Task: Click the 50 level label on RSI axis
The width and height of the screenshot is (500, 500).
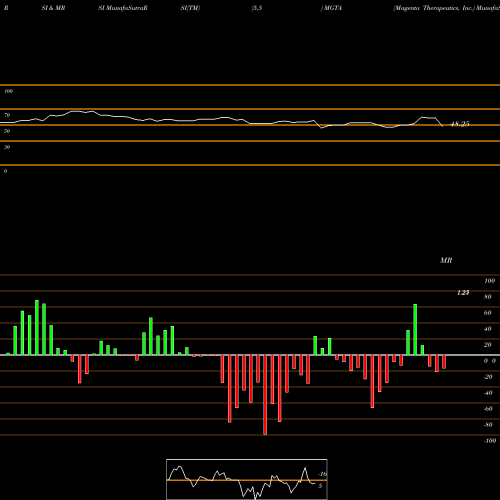Action: pyautogui.click(x=7, y=131)
